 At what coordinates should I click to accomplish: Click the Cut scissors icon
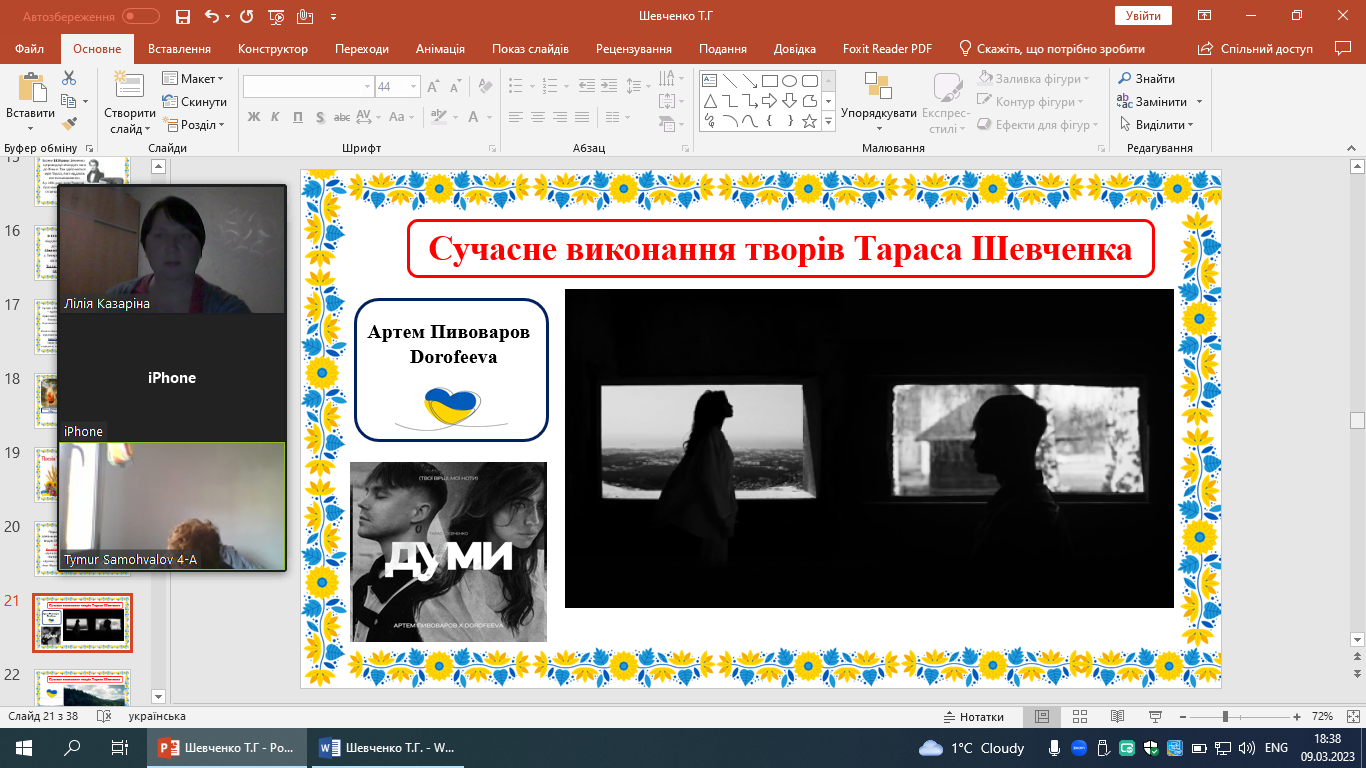click(69, 78)
